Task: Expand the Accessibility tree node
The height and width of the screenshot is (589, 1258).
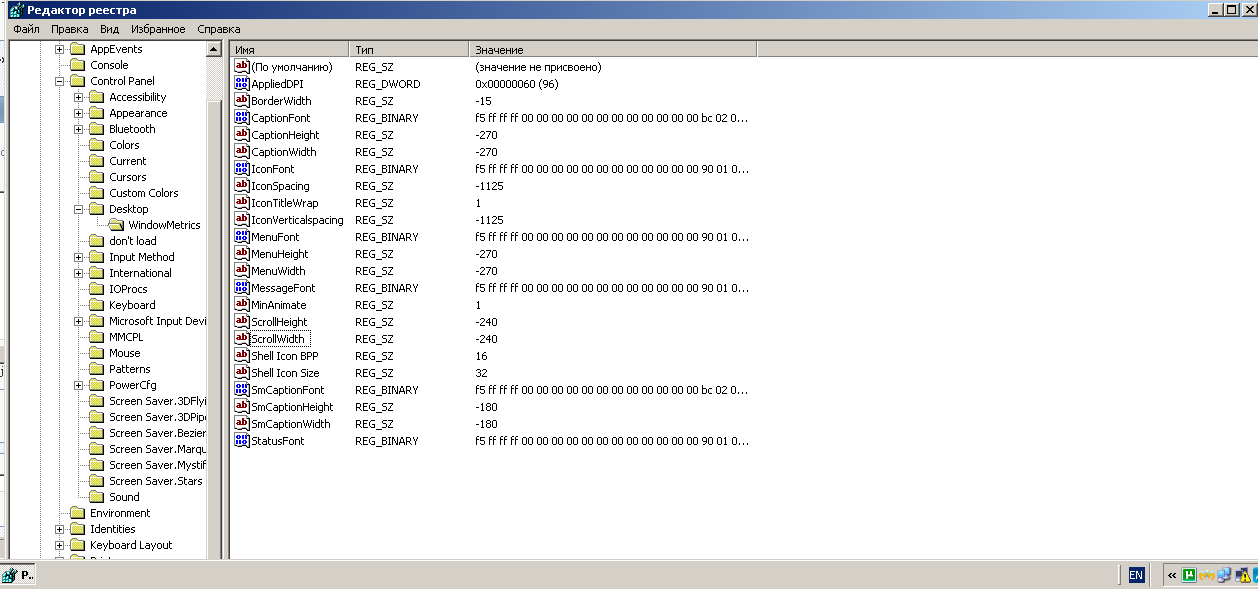Action: (x=78, y=97)
